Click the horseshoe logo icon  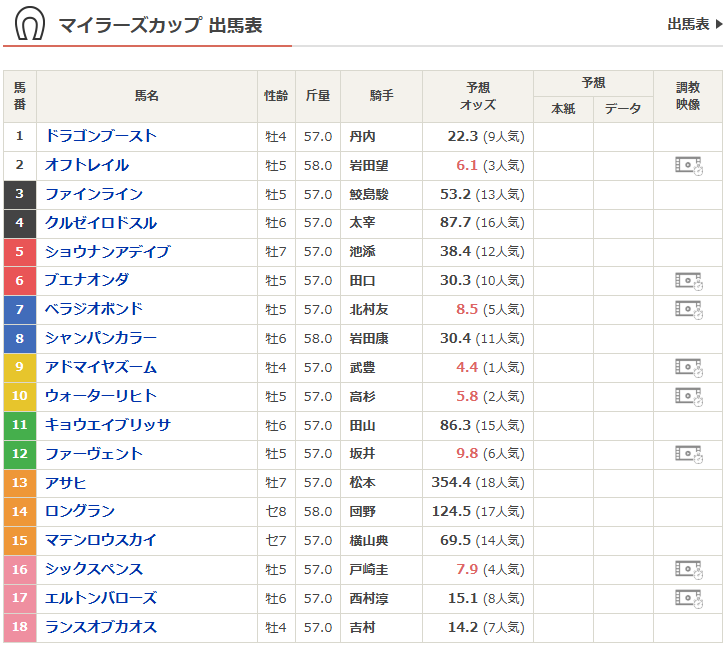coord(31,24)
